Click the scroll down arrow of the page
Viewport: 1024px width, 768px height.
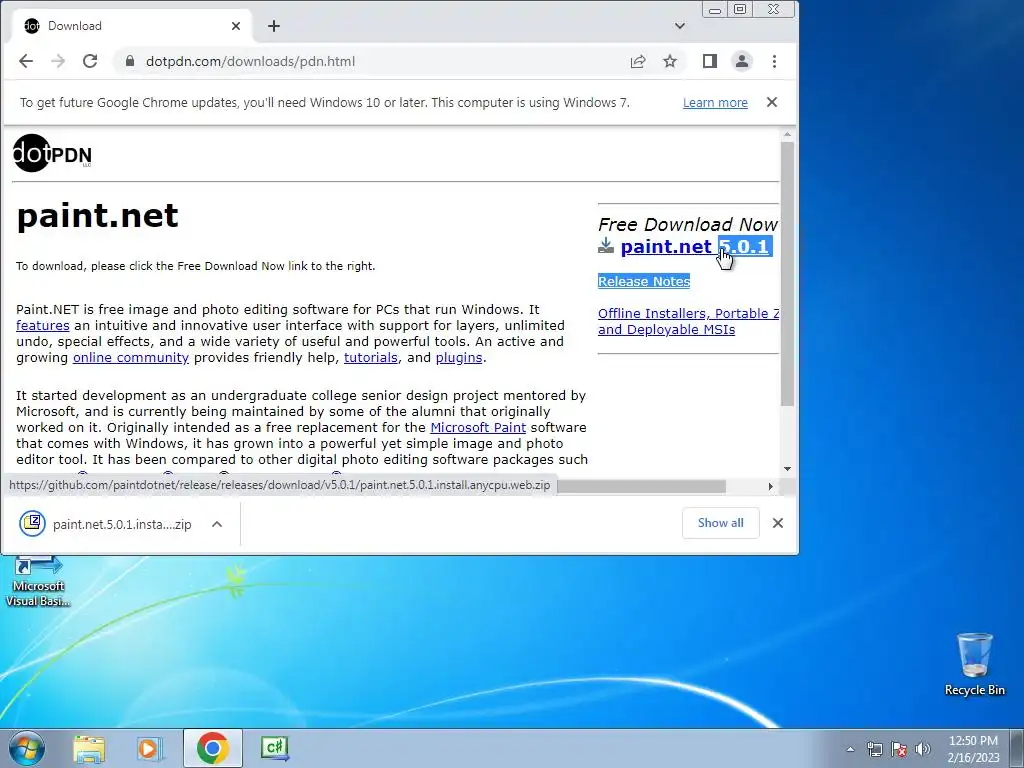click(x=788, y=469)
